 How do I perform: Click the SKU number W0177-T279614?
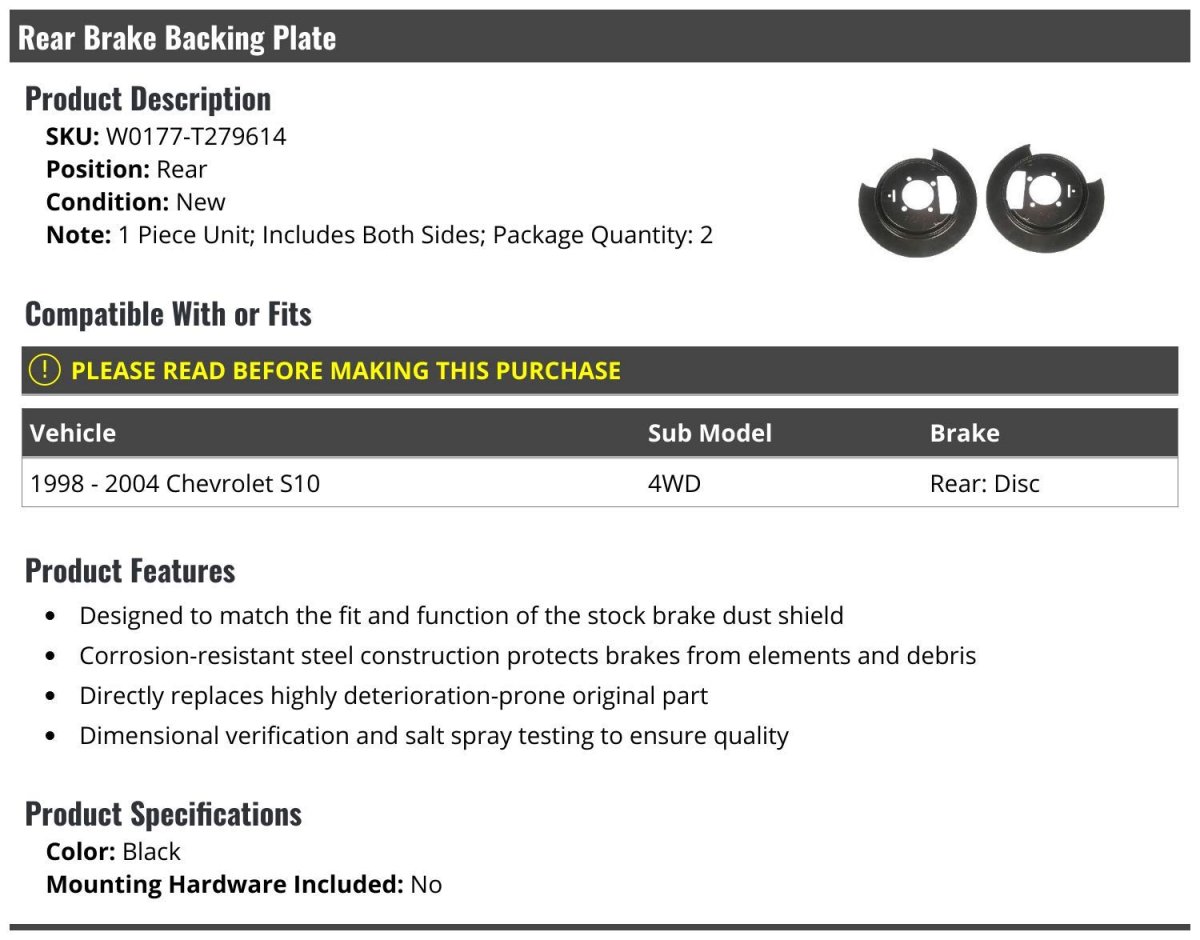[196, 137]
